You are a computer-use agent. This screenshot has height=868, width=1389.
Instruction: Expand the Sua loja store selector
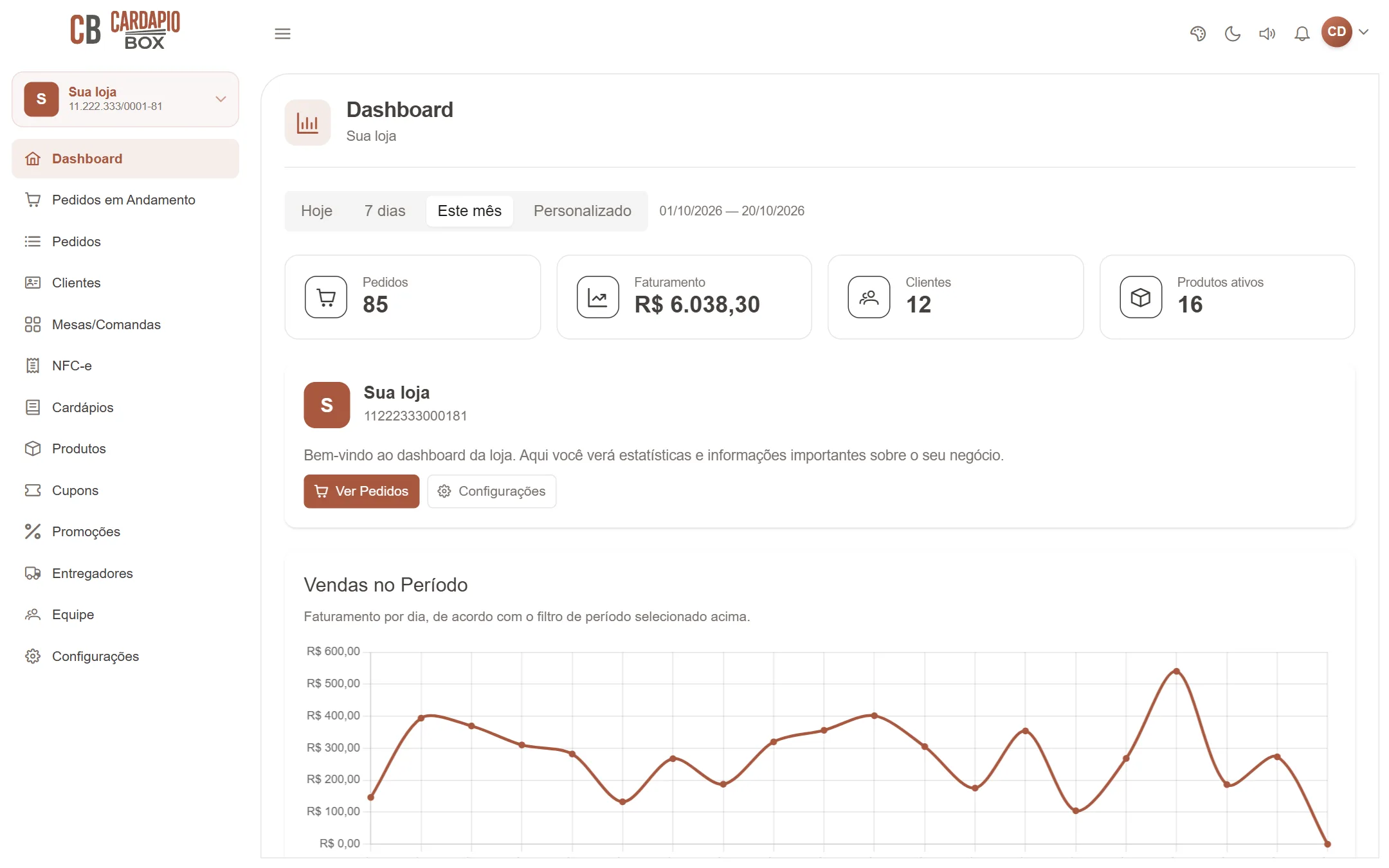click(125, 99)
